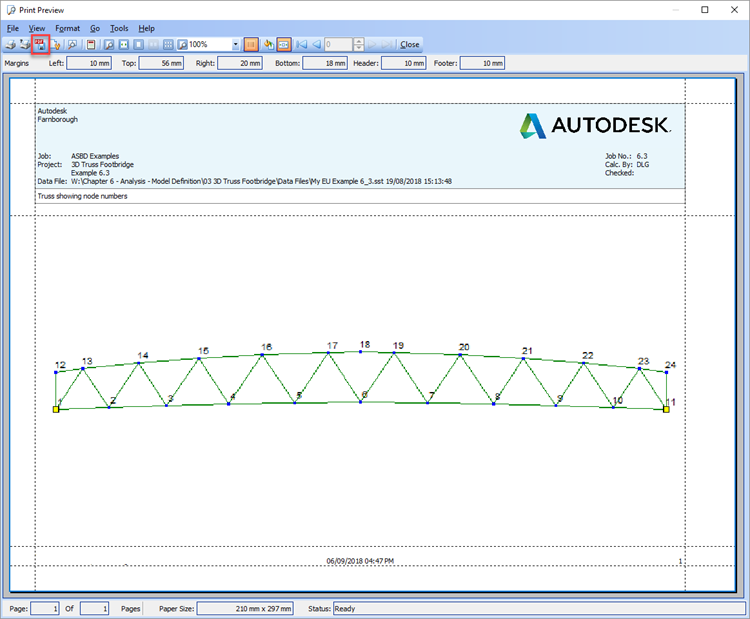Open the View menu

click(x=36, y=28)
